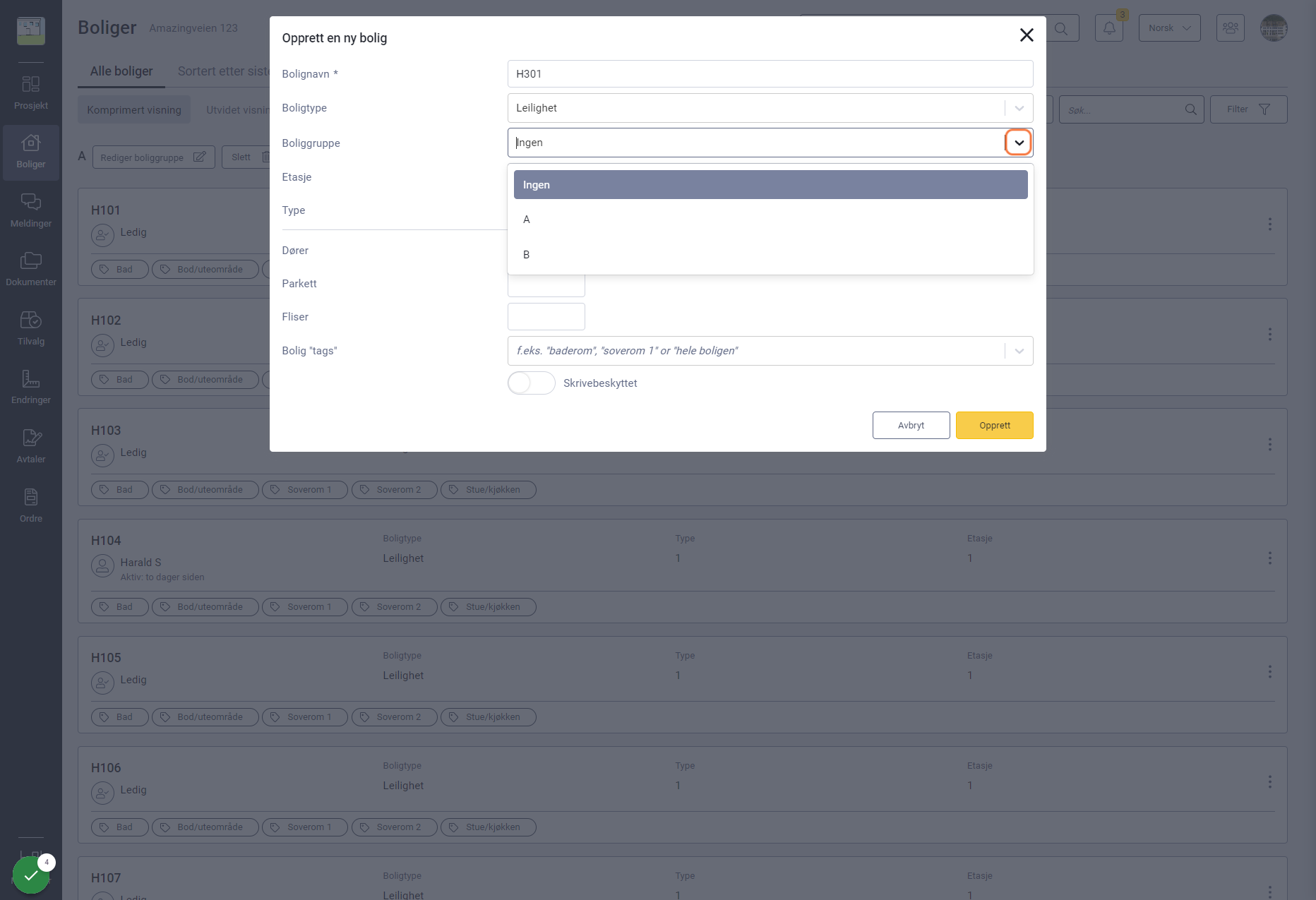Click the Bad tag on H102
Image resolution: width=1316 pixels, height=900 pixels.
(120, 380)
